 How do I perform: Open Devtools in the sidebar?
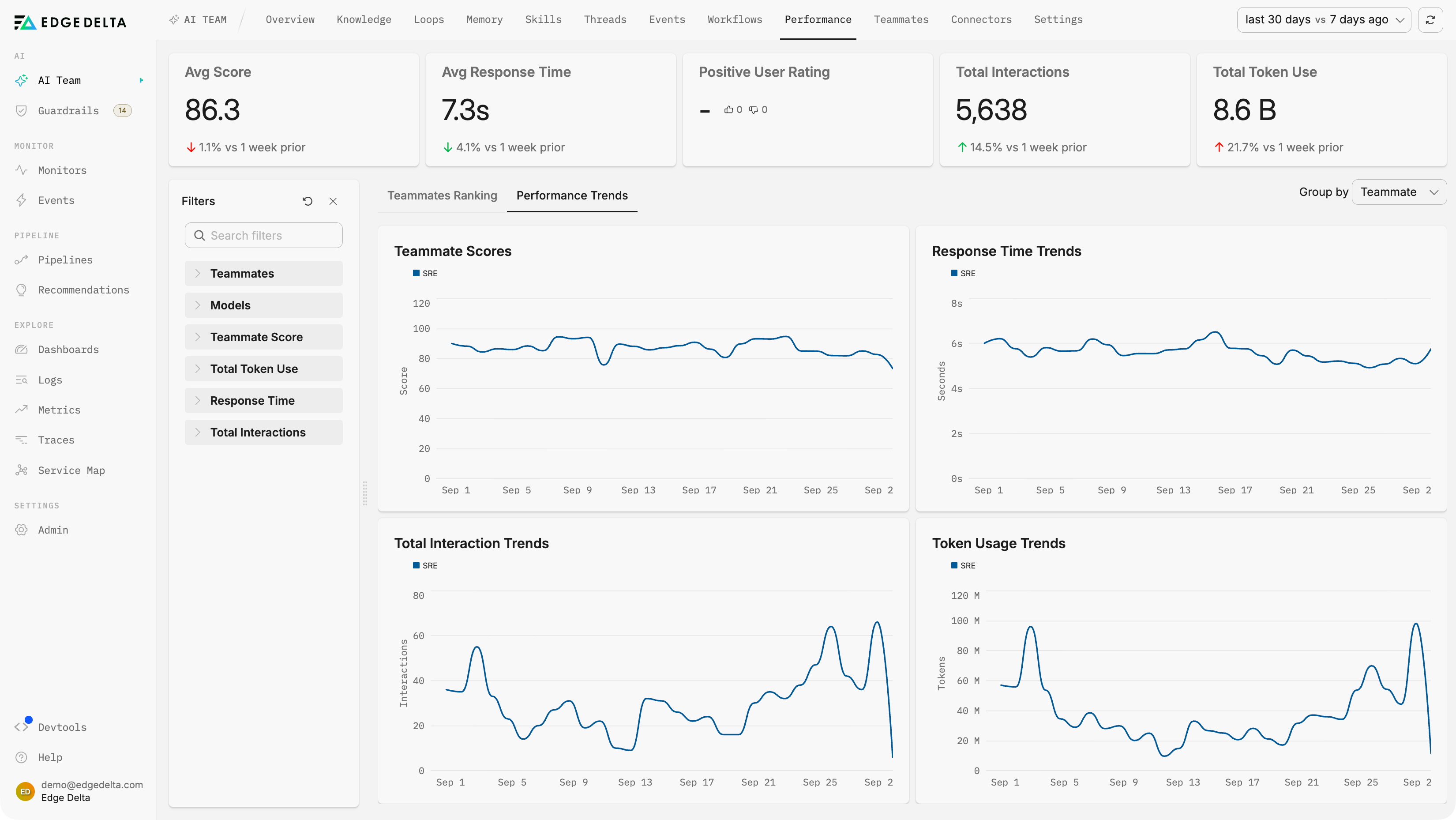(x=62, y=727)
